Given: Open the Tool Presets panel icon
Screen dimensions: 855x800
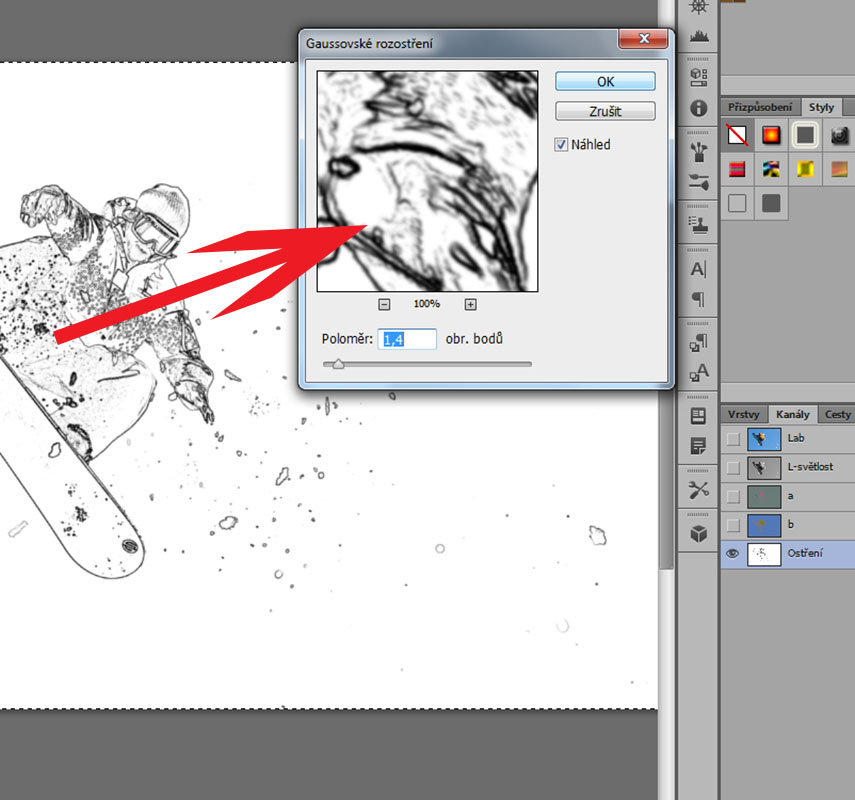Looking at the screenshot, I should 699,490.
